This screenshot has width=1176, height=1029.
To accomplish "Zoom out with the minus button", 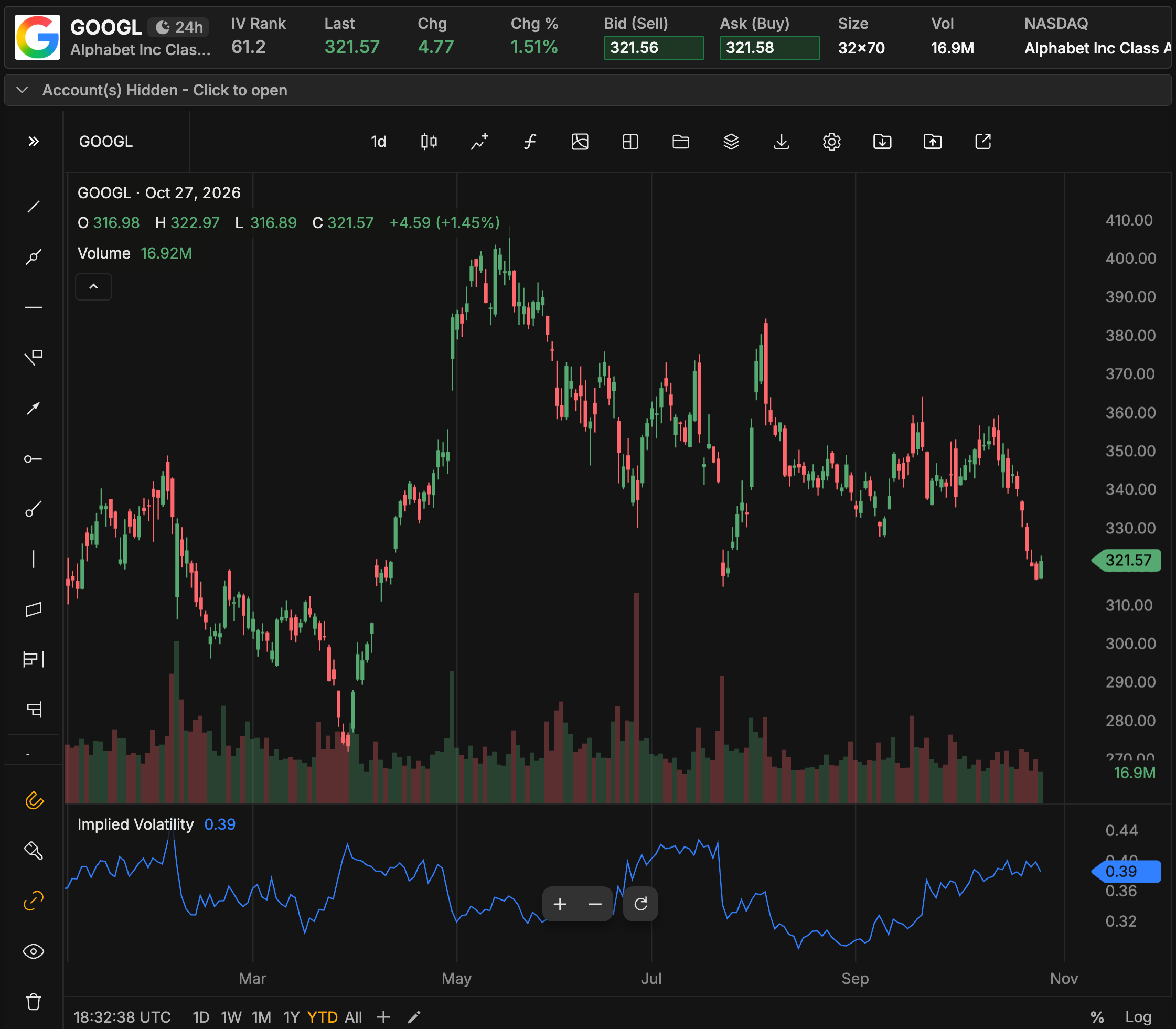I will (x=595, y=904).
